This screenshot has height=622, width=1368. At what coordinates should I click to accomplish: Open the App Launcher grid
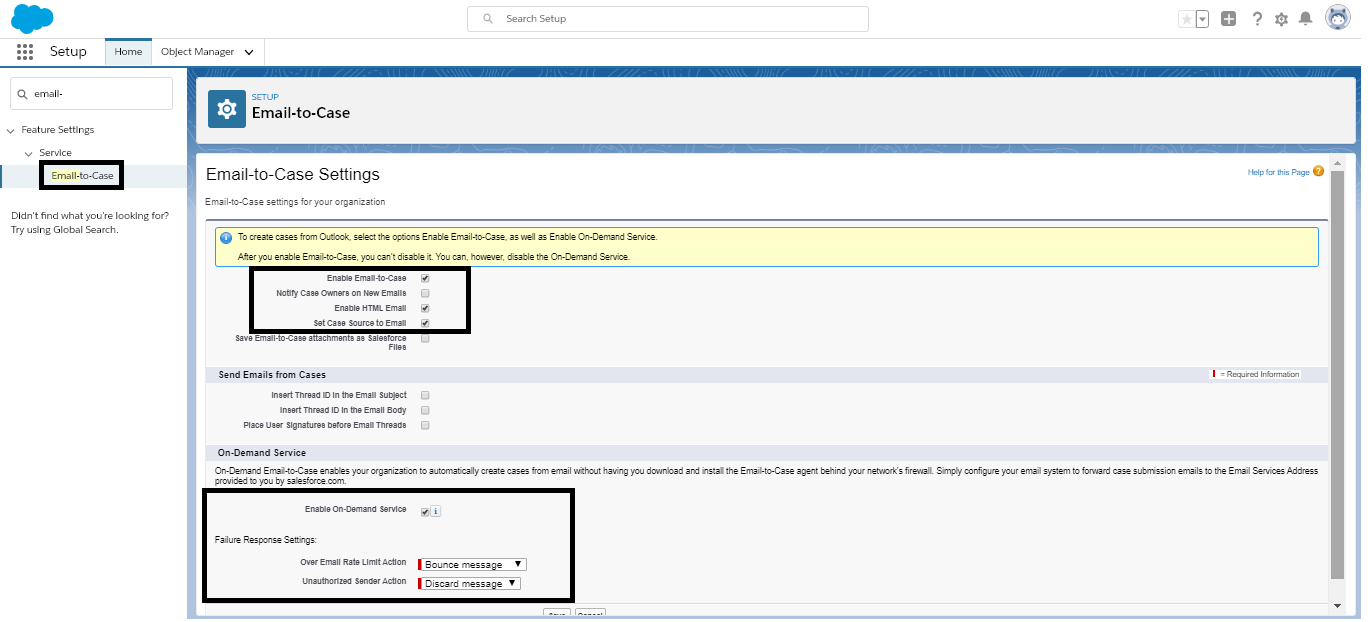point(25,52)
